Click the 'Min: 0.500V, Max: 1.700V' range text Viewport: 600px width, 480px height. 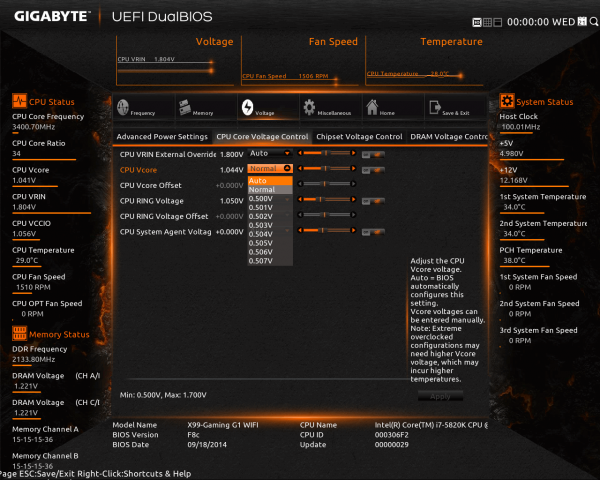pos(163,395)
